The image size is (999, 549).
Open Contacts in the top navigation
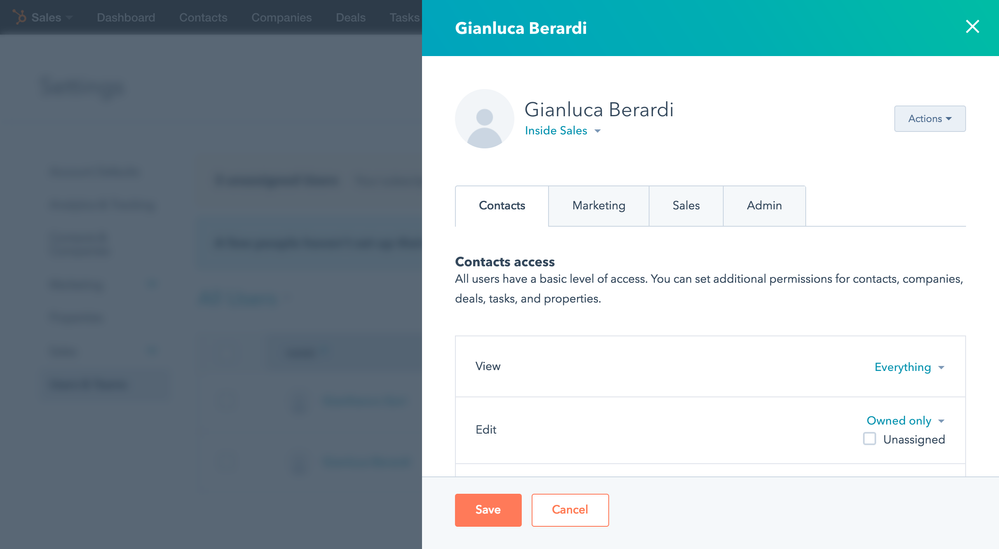click(x=203, y=17)
